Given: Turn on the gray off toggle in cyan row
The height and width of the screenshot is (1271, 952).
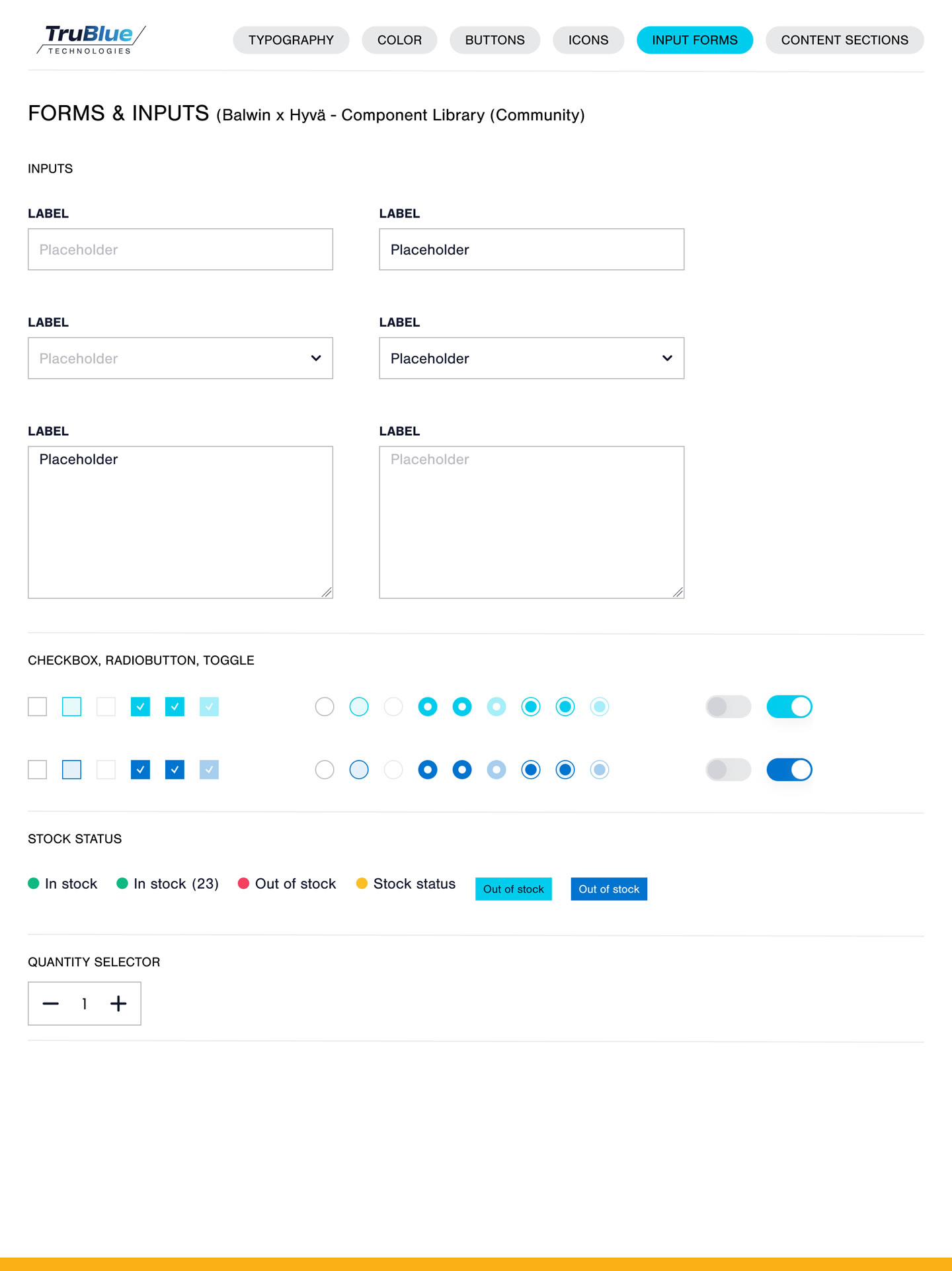Looking at the screenshot, I should [728, 706].
